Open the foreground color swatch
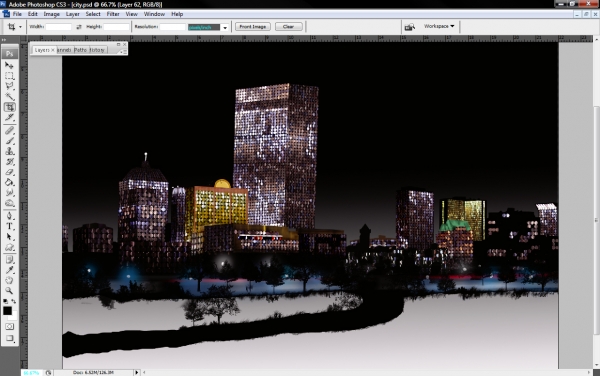This screenshot has height=376, width=600. tap(7, 311)
